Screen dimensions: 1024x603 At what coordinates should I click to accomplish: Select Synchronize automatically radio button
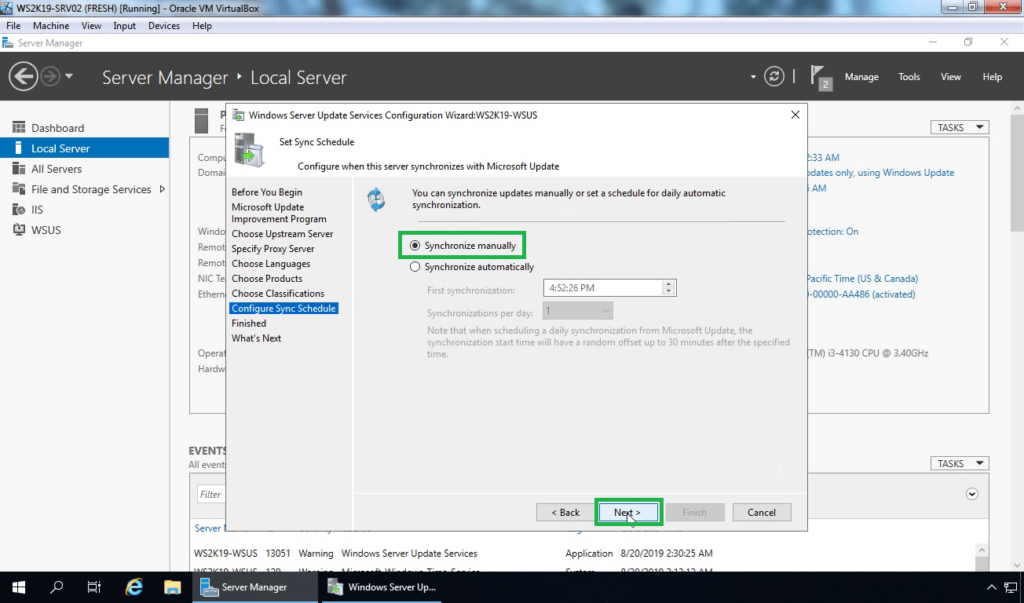(415, 267)
